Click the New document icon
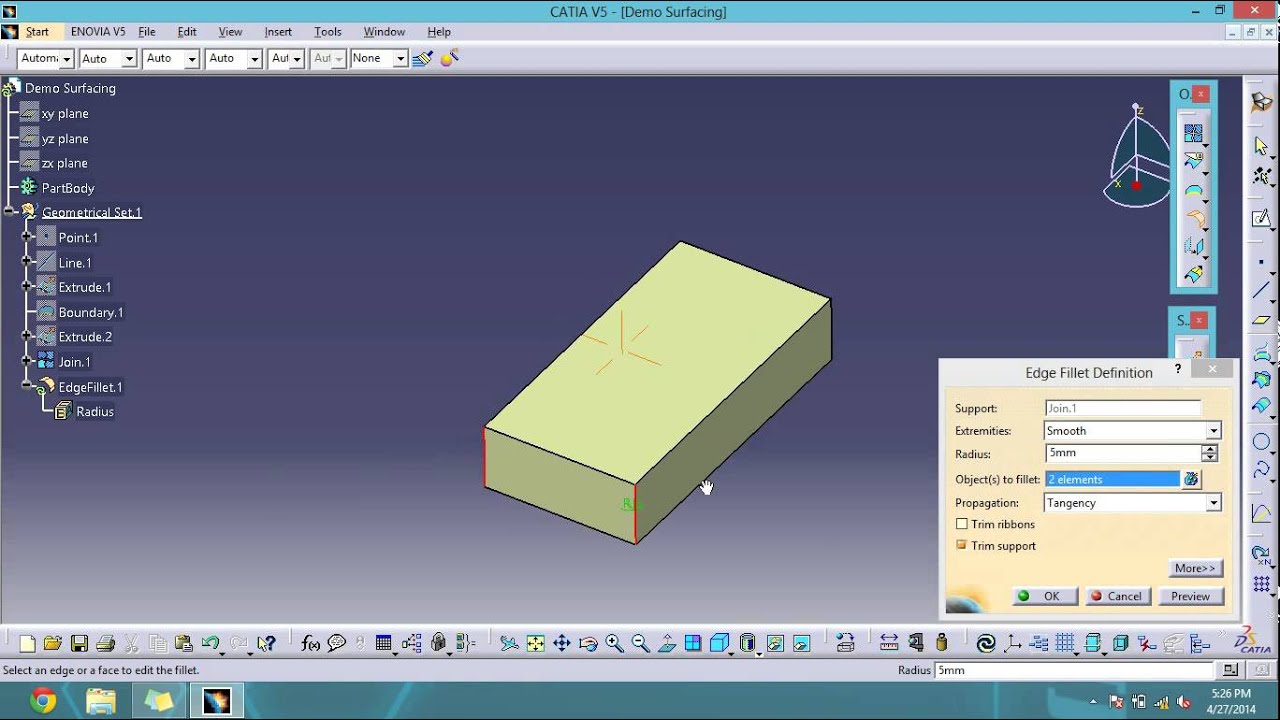The width and height of the screenshot is (1280, 720). (x=27, y=643)
